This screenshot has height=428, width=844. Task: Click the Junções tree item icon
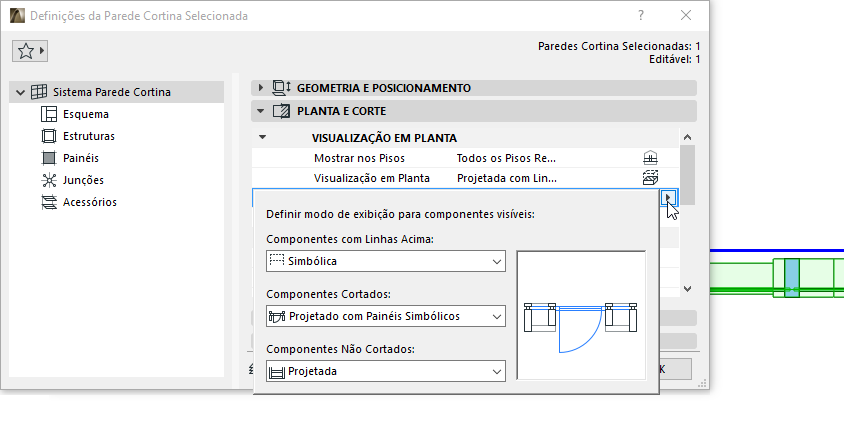point(49,180)
